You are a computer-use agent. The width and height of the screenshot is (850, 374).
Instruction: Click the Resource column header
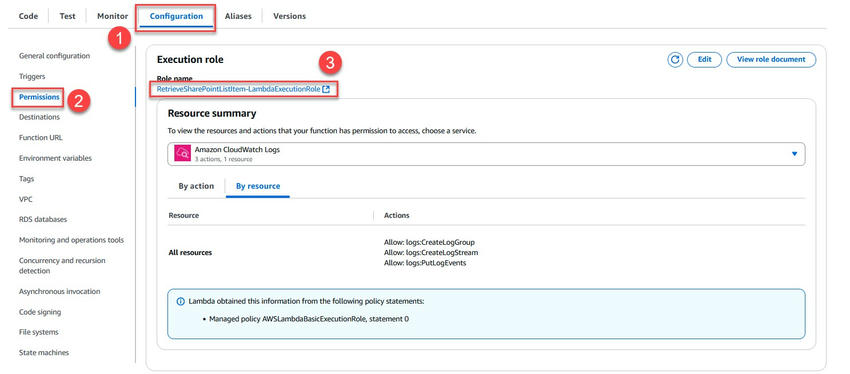point(184,215)
